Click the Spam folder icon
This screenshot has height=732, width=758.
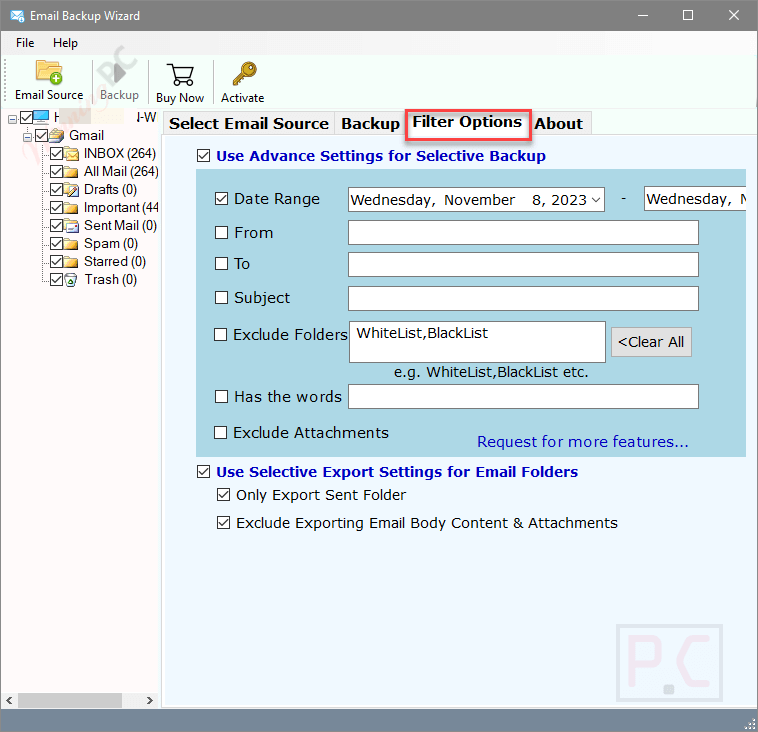point(71,244)
